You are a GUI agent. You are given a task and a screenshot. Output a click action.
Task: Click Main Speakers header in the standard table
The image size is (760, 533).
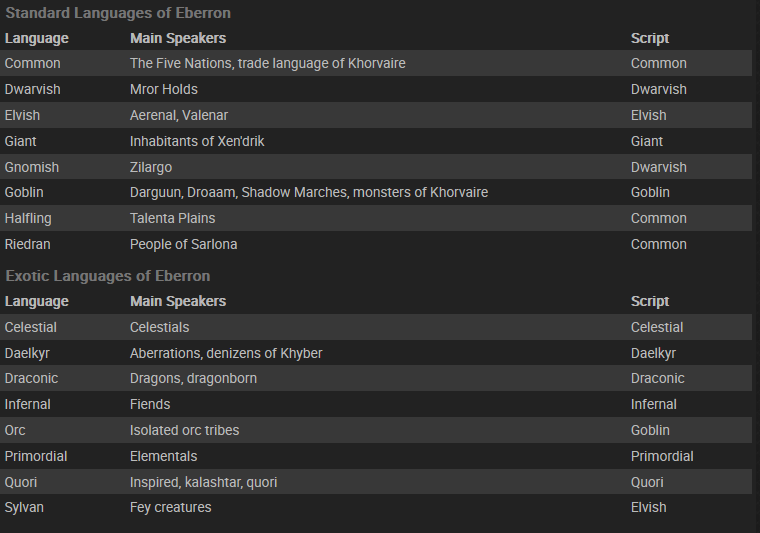[178, 38]
